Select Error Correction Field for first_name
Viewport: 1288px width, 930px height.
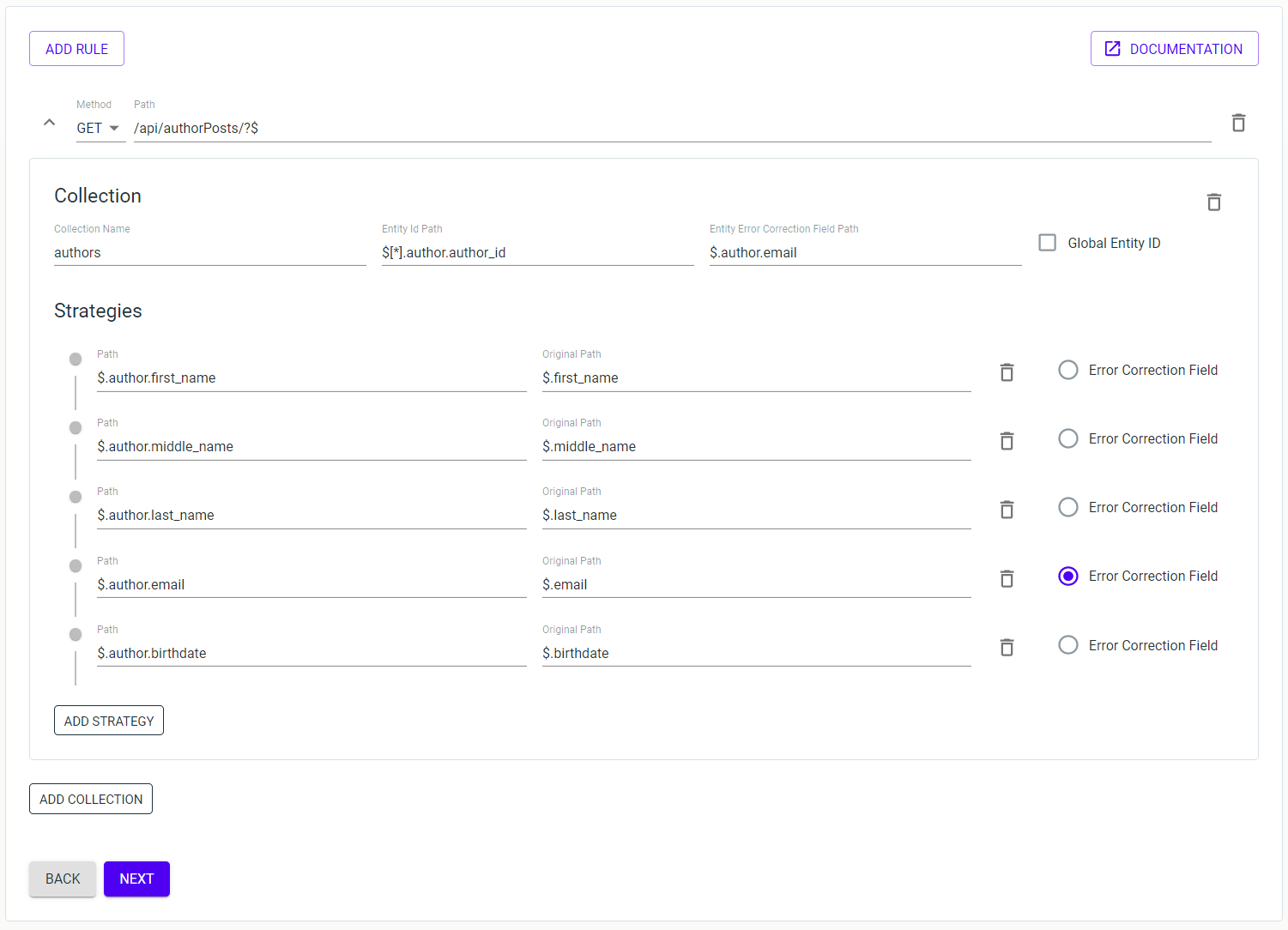(x=1068, y=370)
